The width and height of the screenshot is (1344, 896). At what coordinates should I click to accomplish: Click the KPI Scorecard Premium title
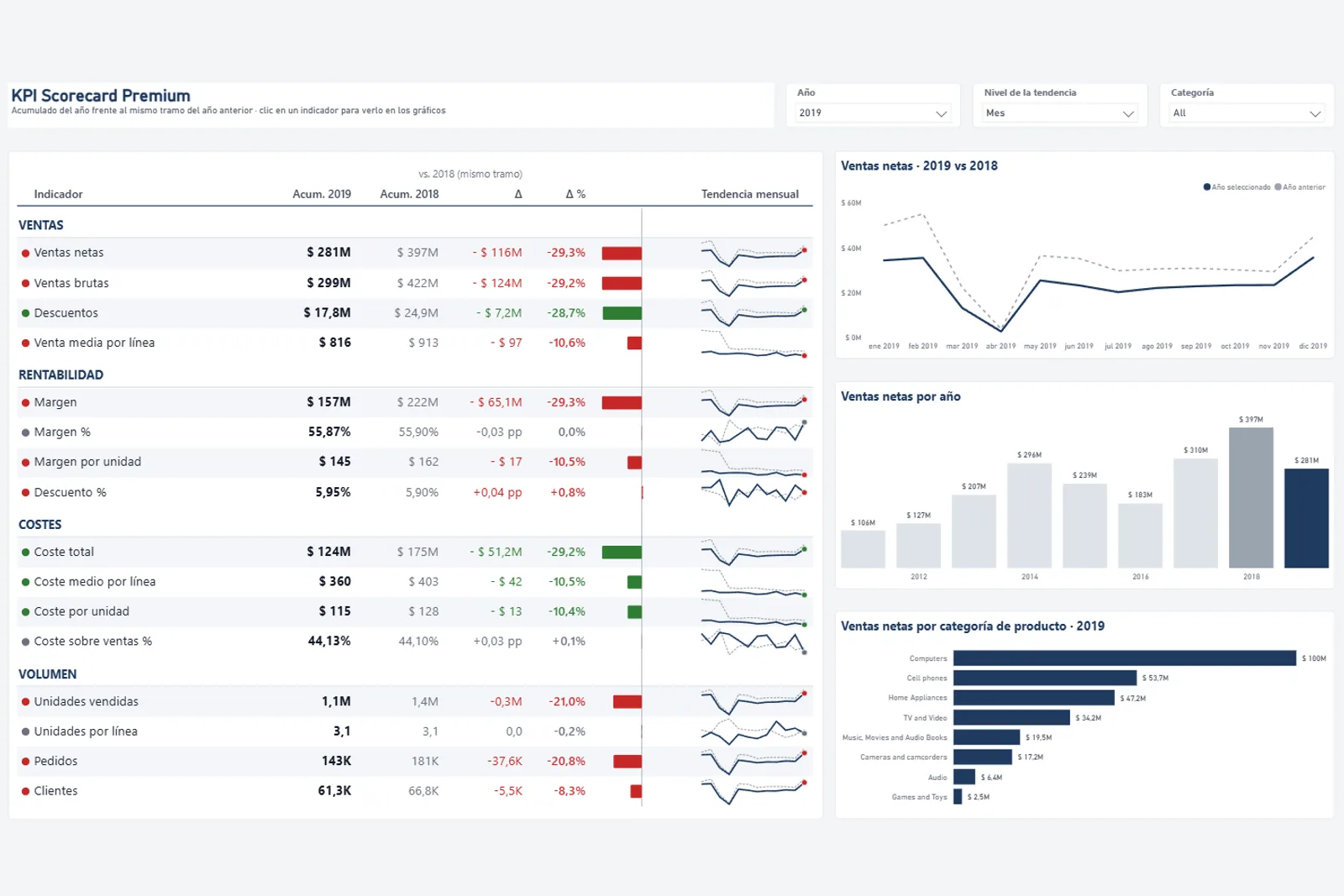pyautogui.click(x=101, y=96)
